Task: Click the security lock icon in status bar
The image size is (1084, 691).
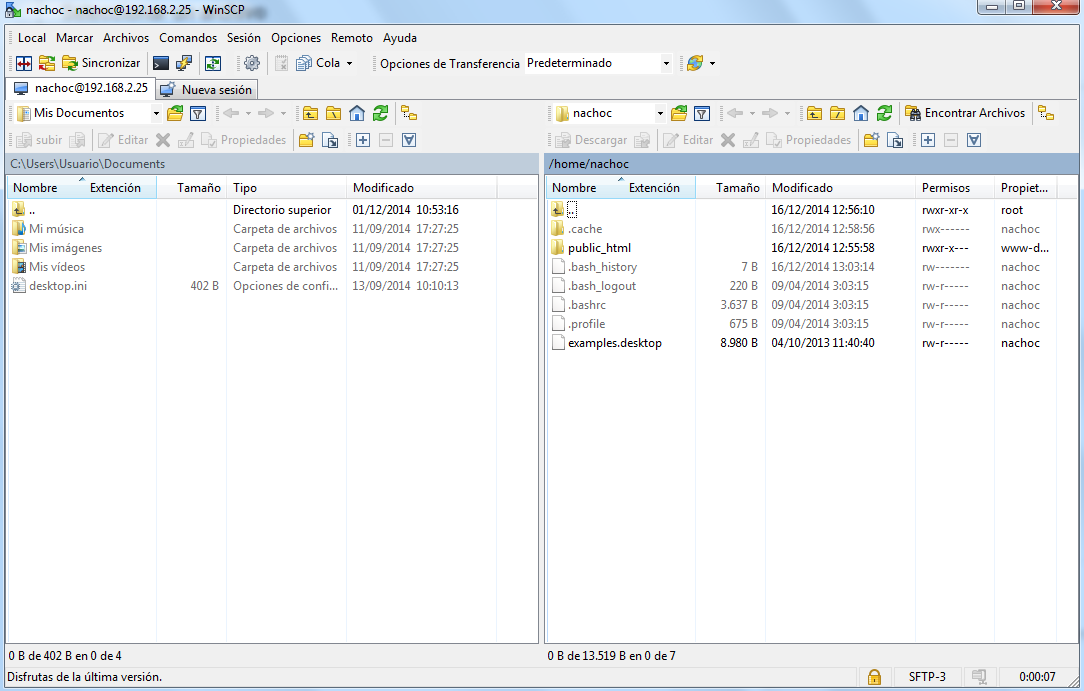Action: [x=874, y=677]
